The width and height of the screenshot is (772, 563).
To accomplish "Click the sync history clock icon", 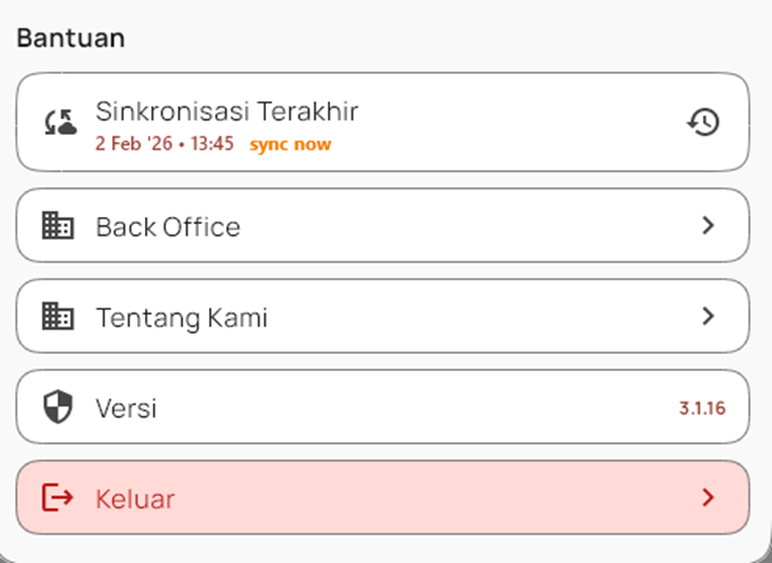I will point(704,122).
